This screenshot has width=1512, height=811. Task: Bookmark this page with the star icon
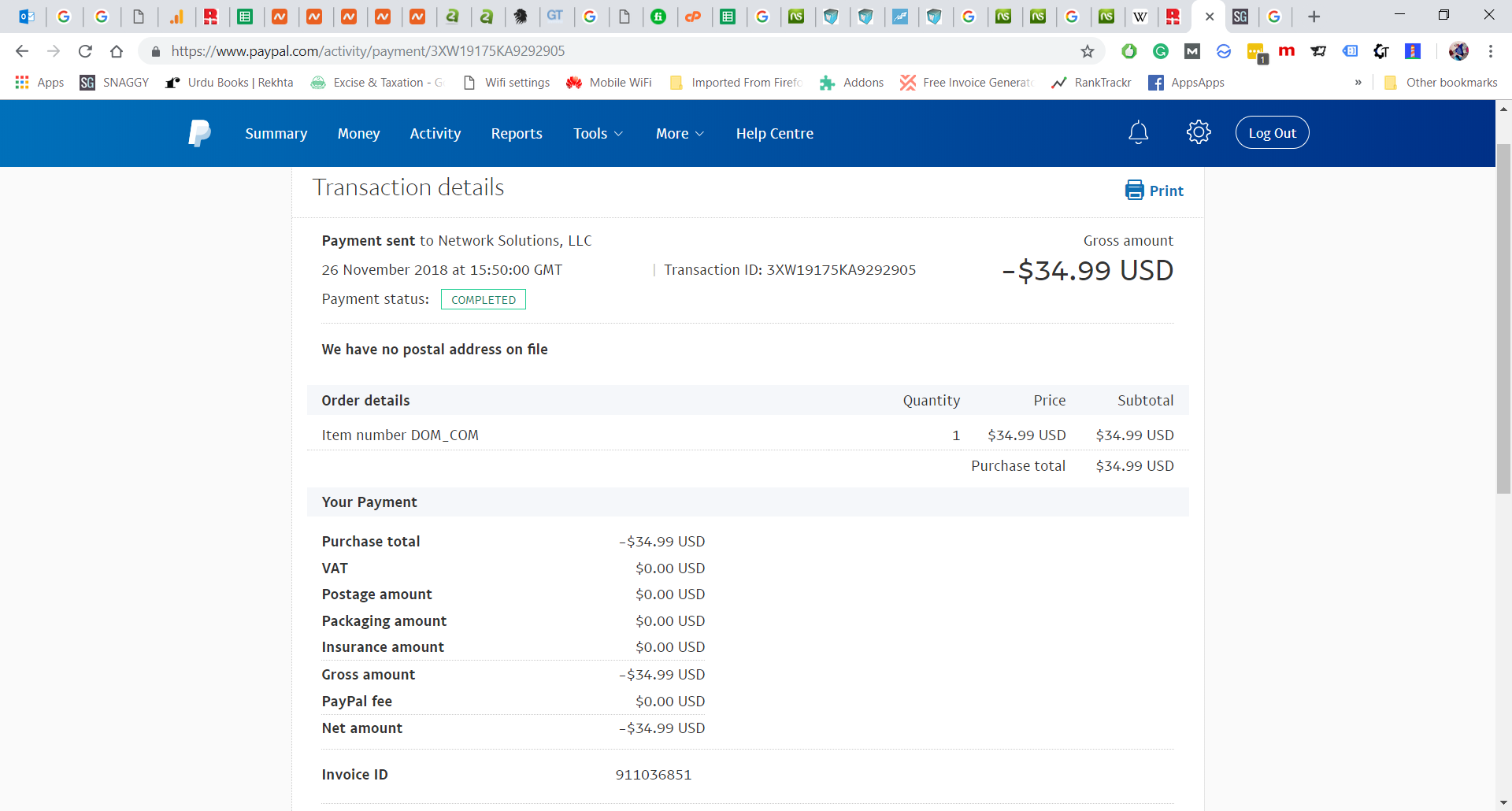[x=1088, y=51]
